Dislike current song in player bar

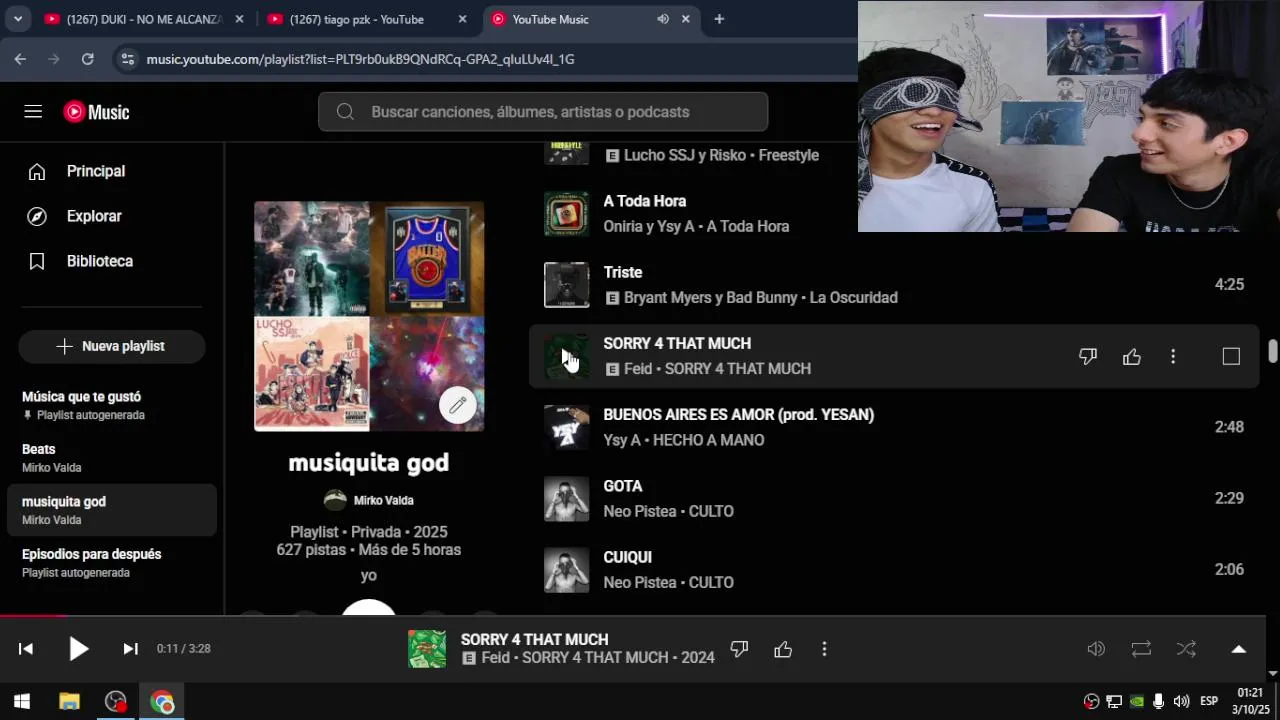point(739,649)
